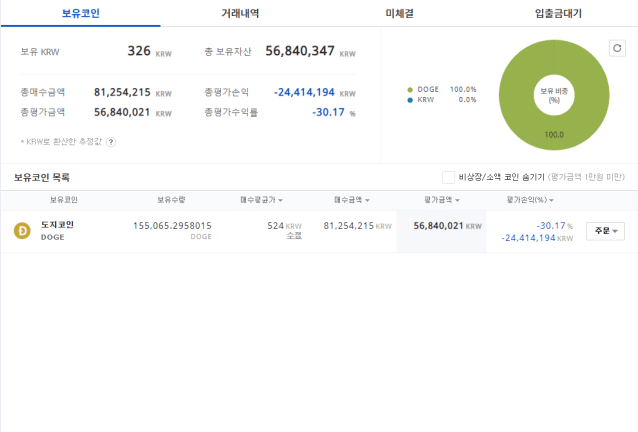The height and width of the screenshot is (432, 638).
Task: Click 보유 KRW value 326
Action: [139, 51]
